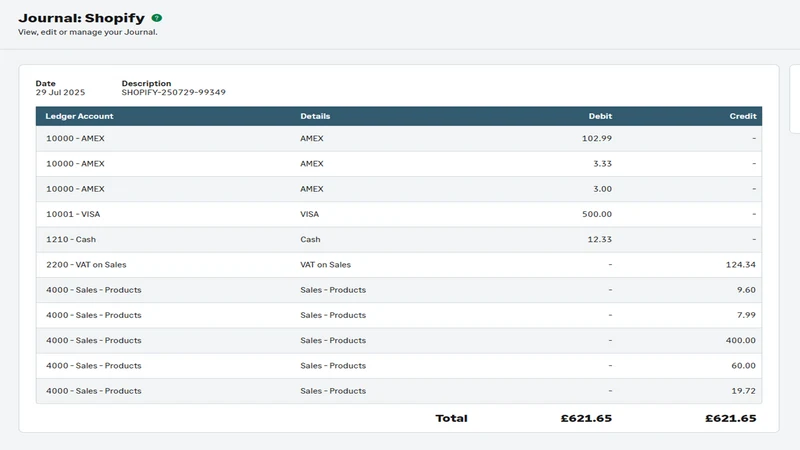Select ledger account 2200 - VAT on Sales
800x450 pixels.
(86, 265)
